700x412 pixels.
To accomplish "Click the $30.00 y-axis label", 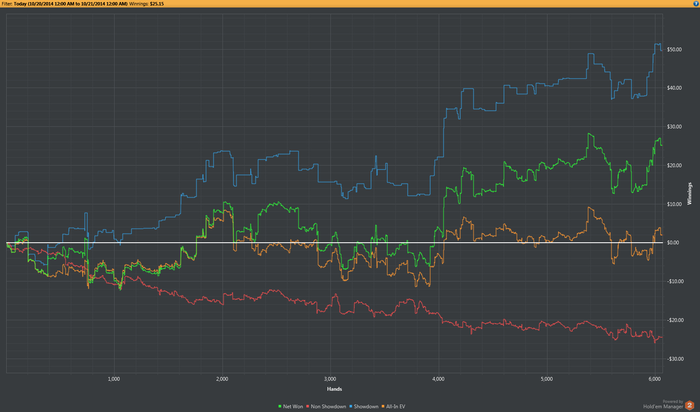I will [674, 127].
